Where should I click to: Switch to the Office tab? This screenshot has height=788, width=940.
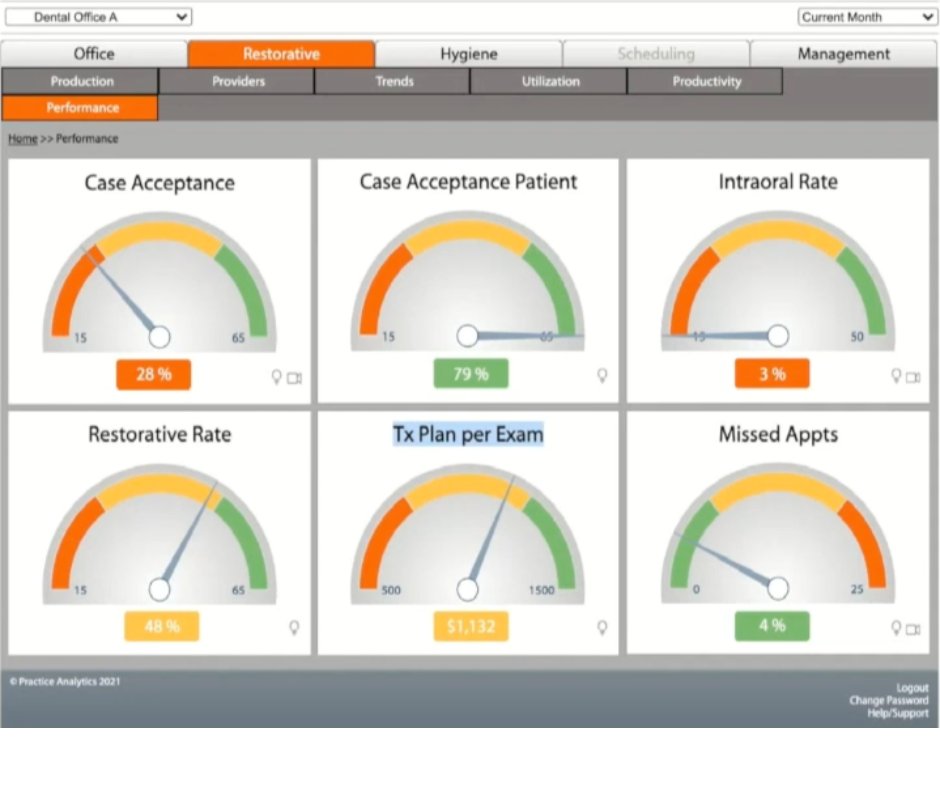94,54
